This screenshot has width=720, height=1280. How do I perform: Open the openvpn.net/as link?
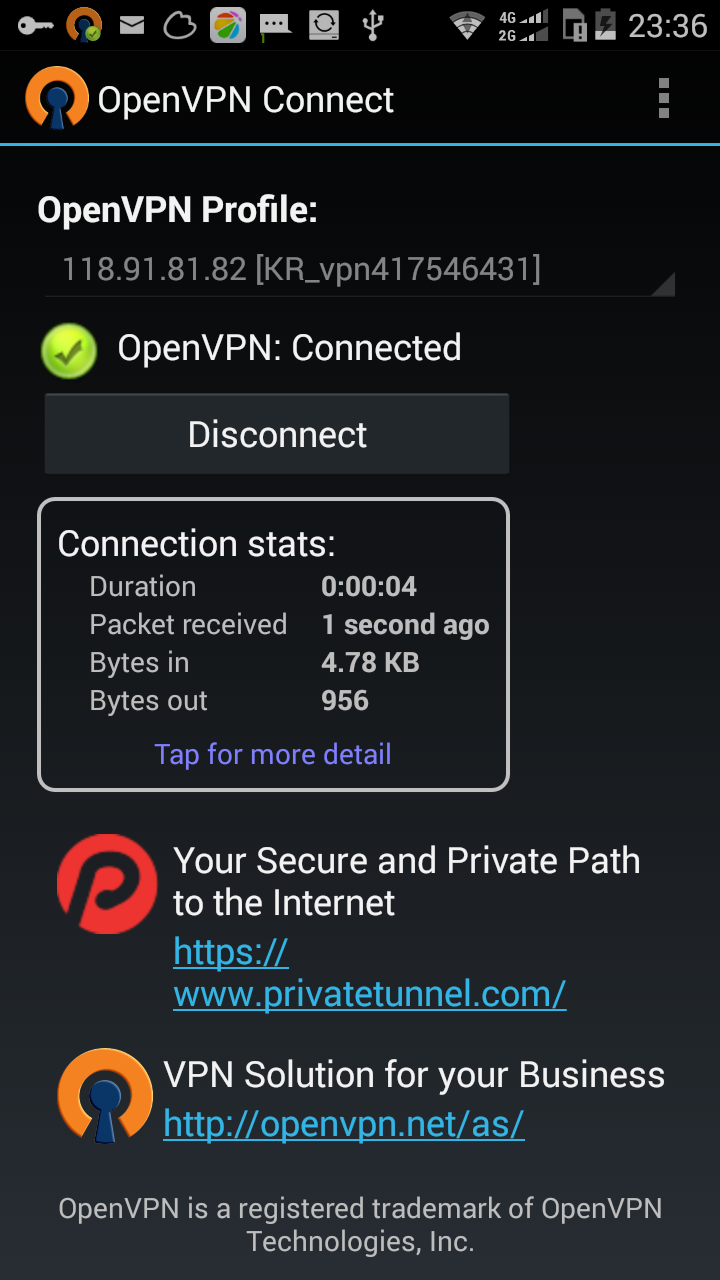pyautogui.click(x=344, y=1124)
